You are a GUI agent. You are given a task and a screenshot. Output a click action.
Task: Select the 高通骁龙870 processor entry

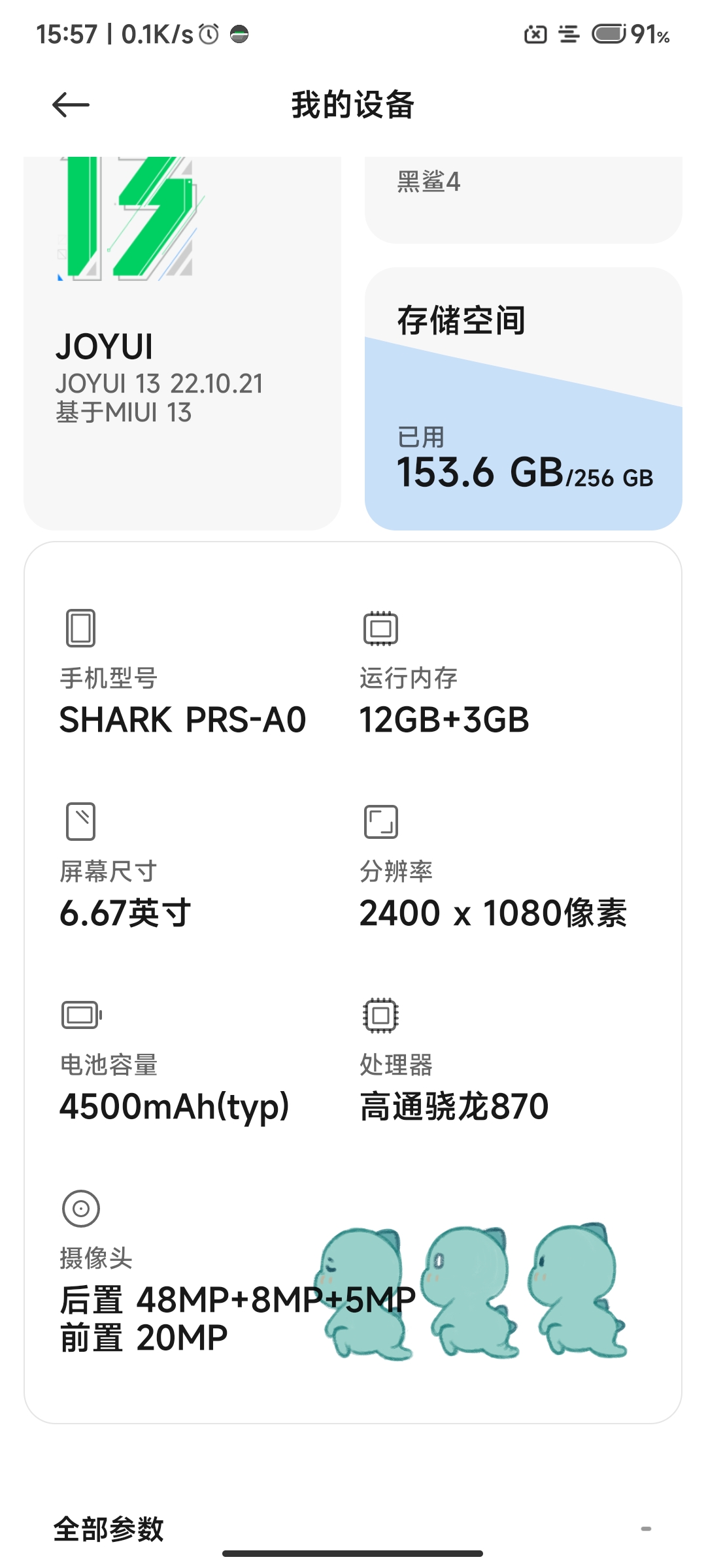pos(454,1106)
